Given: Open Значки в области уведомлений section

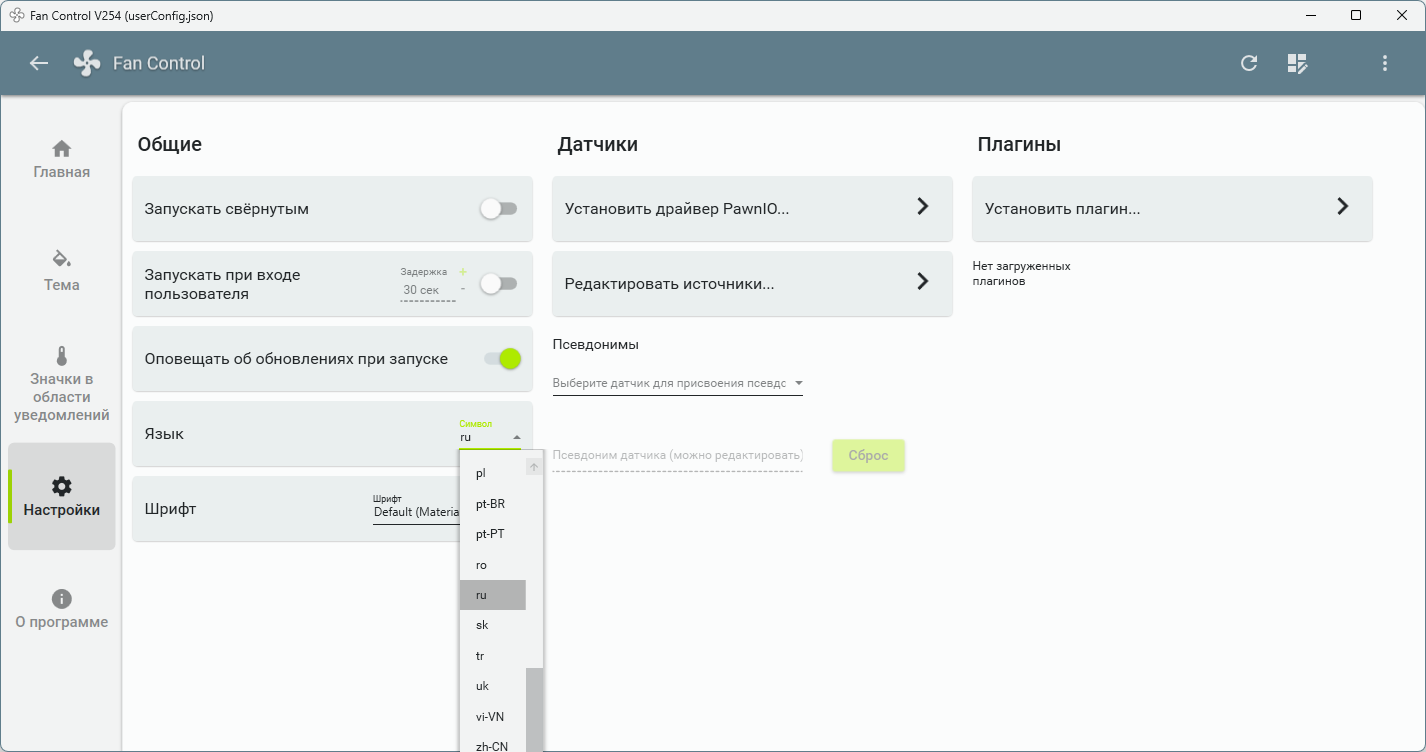Looking at the screenshot, I should pyautogui.click(x=62, y=385).
